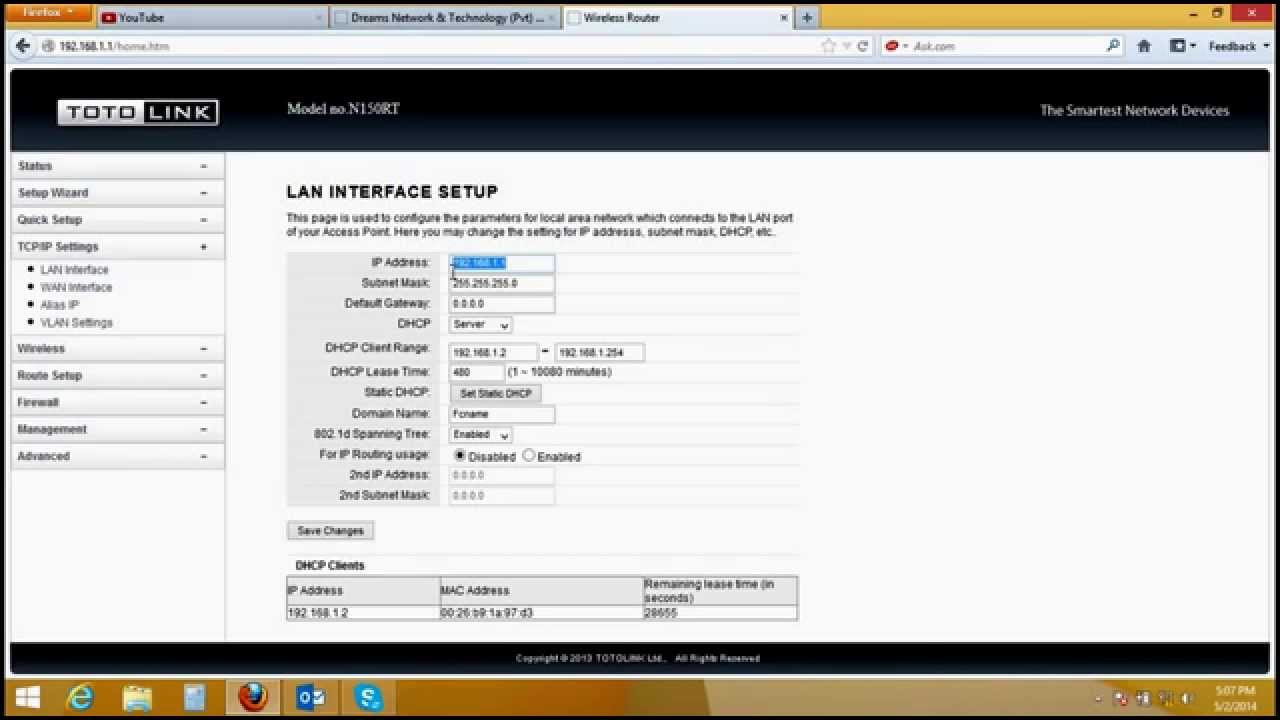
Task: Collapse the TCP/IP Settings section
Action: pos(117,247)
